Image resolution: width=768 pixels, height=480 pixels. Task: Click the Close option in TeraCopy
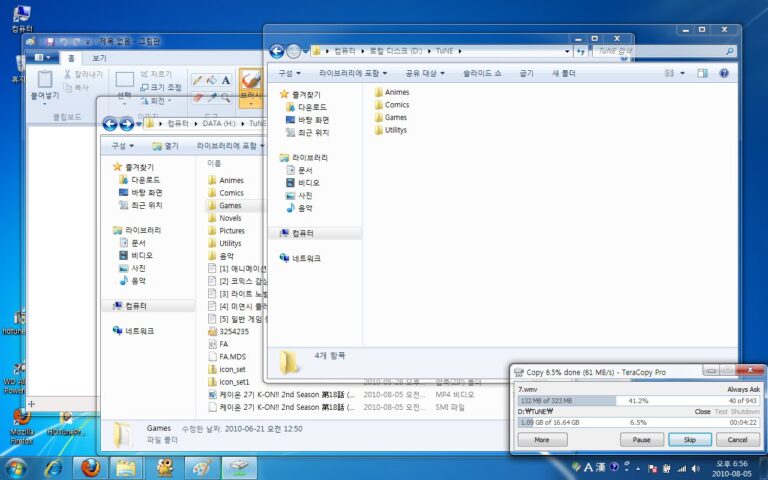click(702, 412)
